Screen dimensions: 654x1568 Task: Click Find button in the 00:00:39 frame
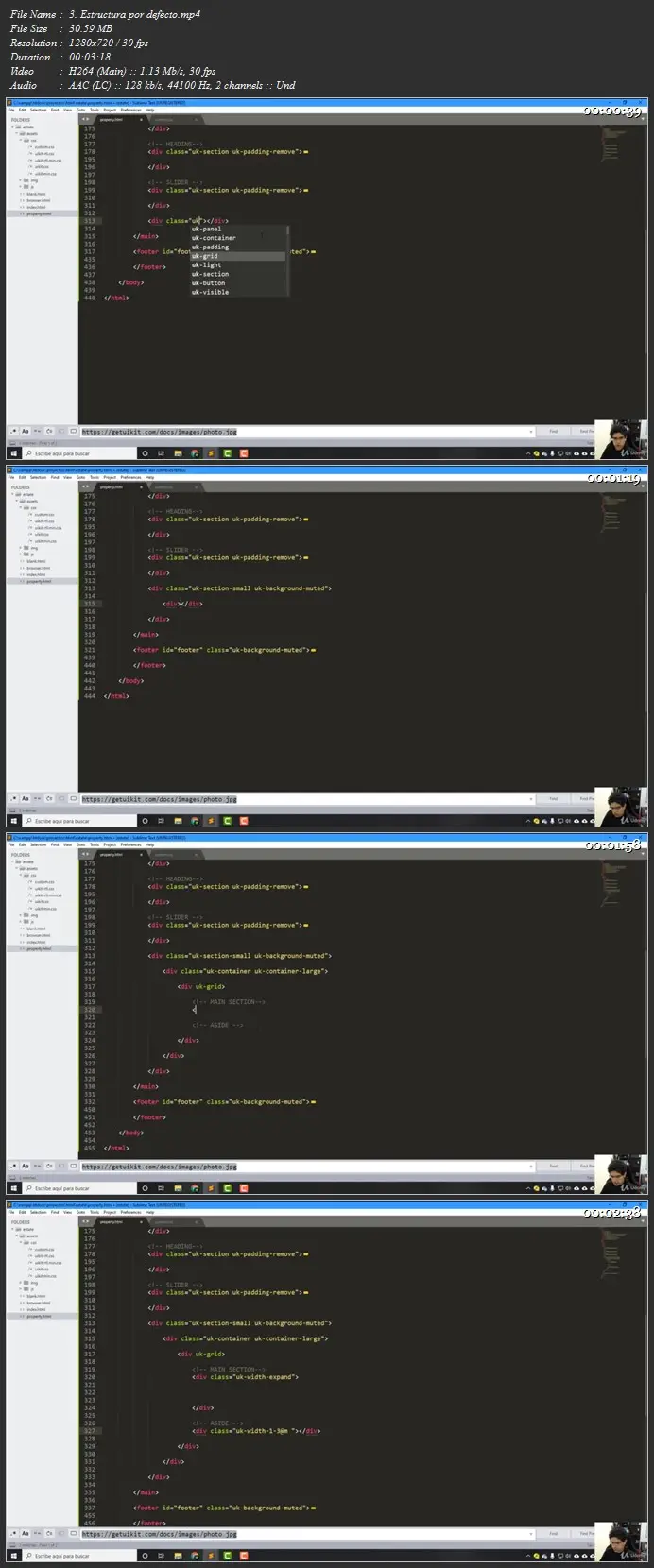point(554,431)
